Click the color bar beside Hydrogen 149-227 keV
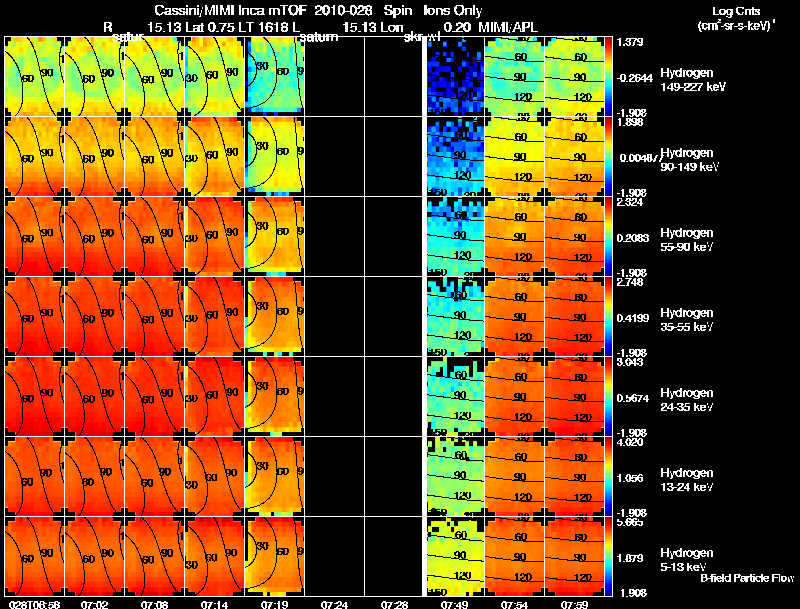 pos(609,76)
